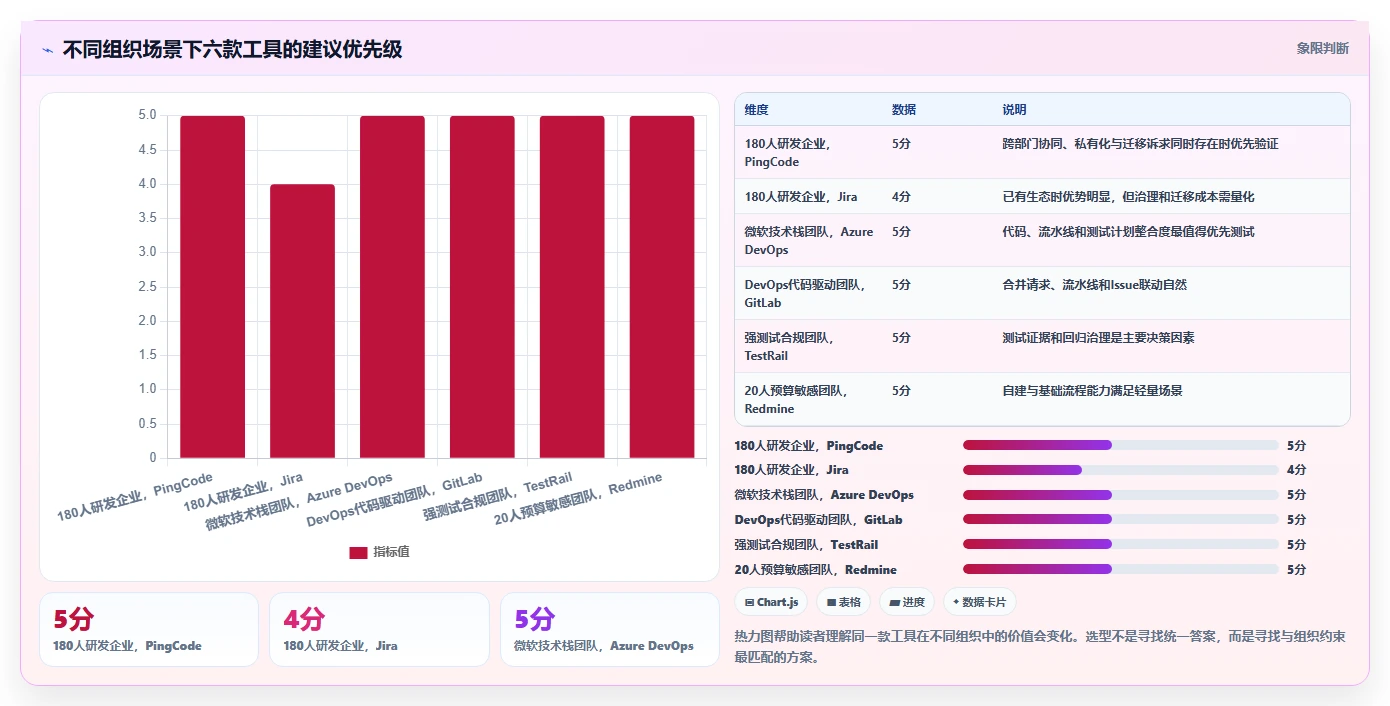Click the 20人预算敏感团队，Redmine progress bar
The width and height of the screenshot is (1390, 706).
click(x=1121, y=570)
